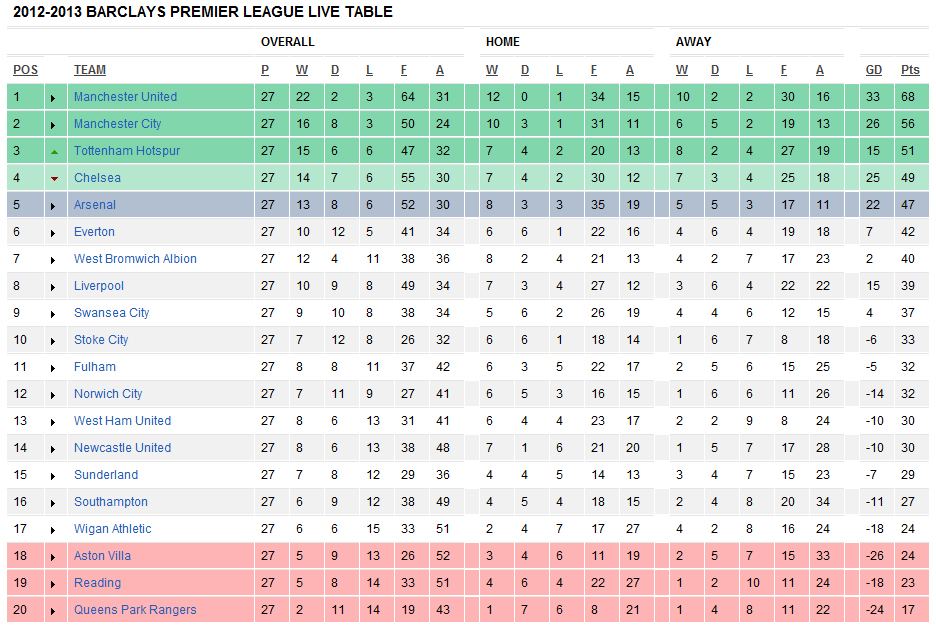
Task: Click the POS column header
Action: [25, 70]
